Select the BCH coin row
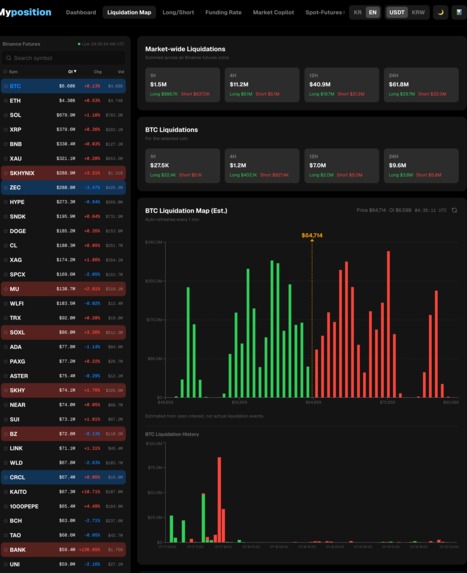Viewport: 467px width, 573px height. [63, 521]
